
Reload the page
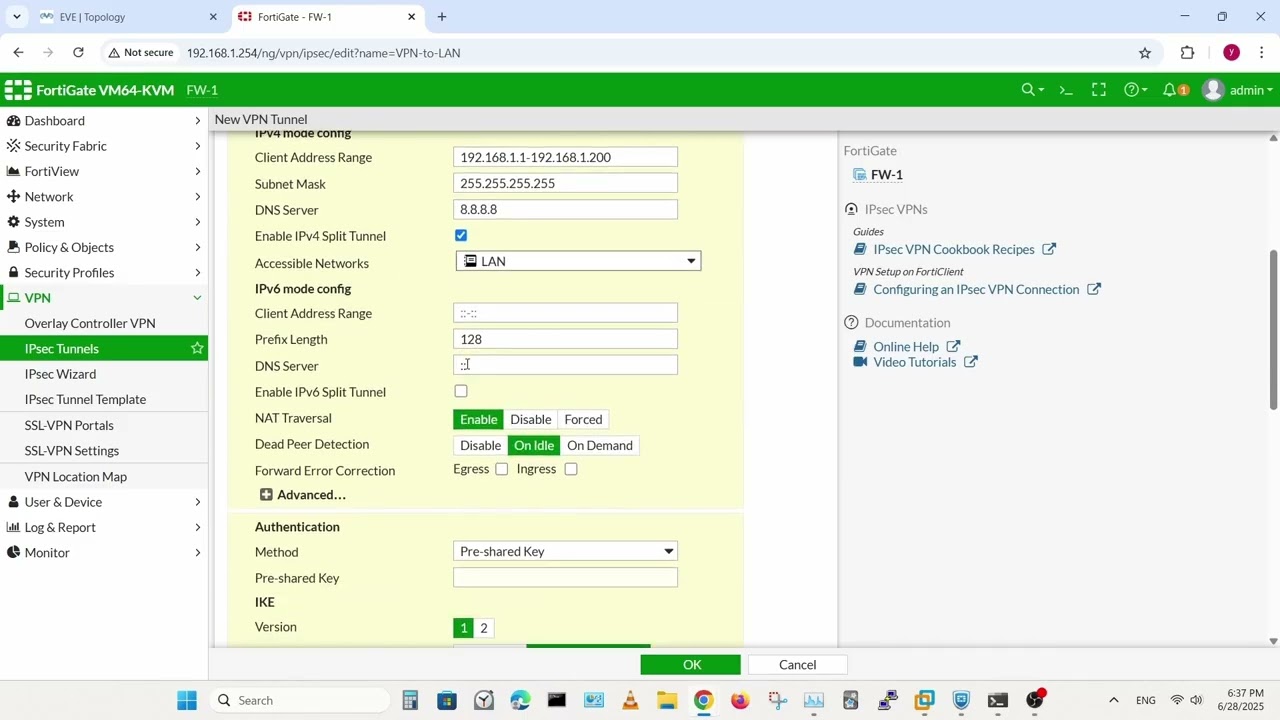78,53
